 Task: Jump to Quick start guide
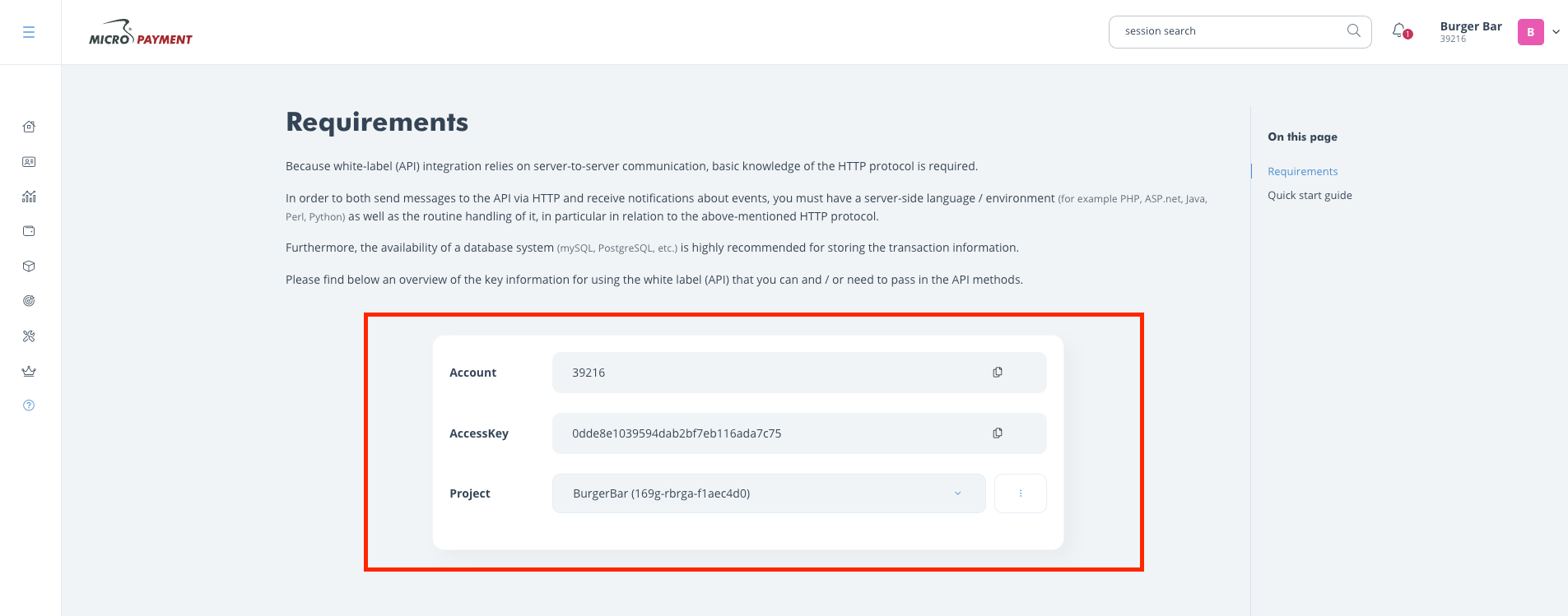coord(1310,195)
